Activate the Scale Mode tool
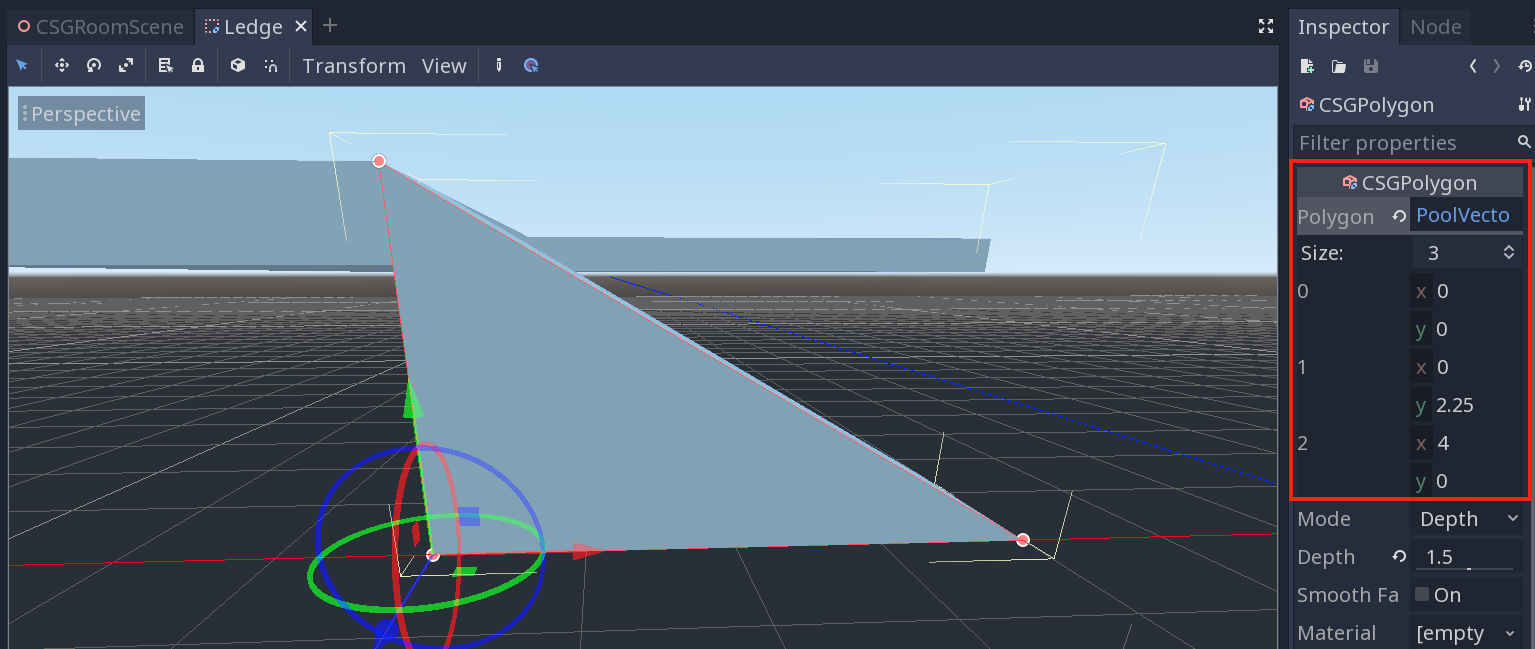The height and width of the screenshot is (649, 1535). (126, 66)
